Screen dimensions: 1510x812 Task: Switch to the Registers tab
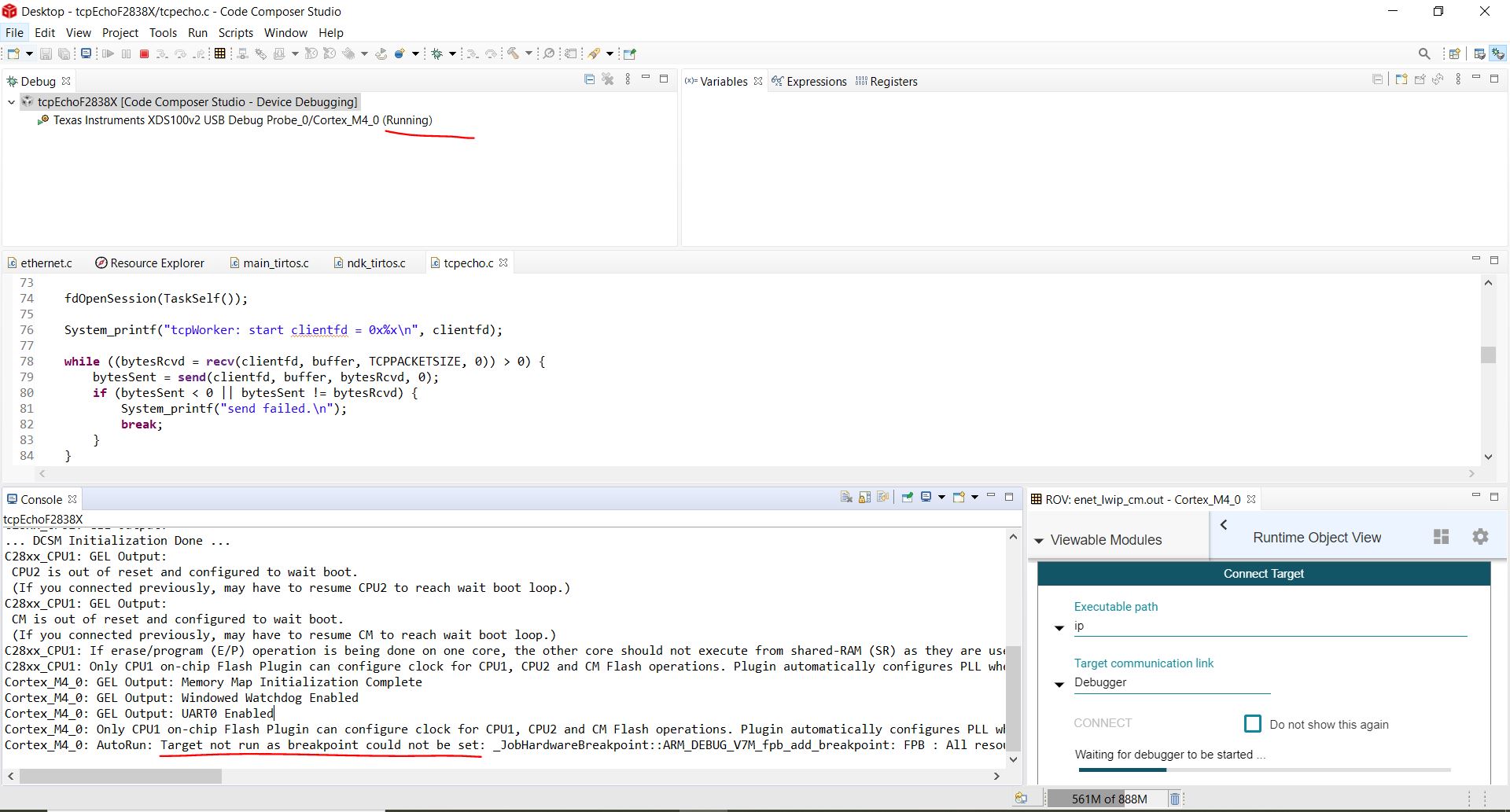tap(886, 81)
